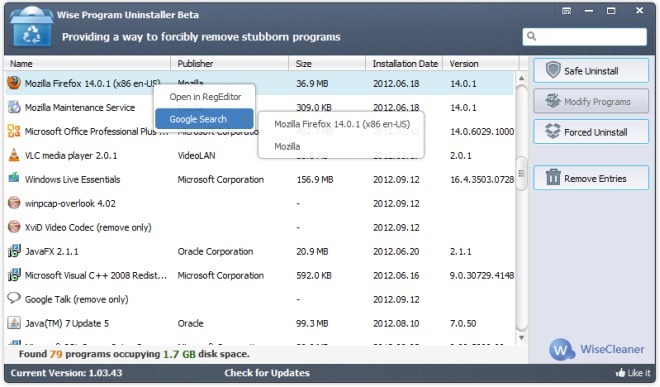Screen dimensions: 660x387
Task: Click the VLC media player cone icon
Action: click(x=14, y=155)
